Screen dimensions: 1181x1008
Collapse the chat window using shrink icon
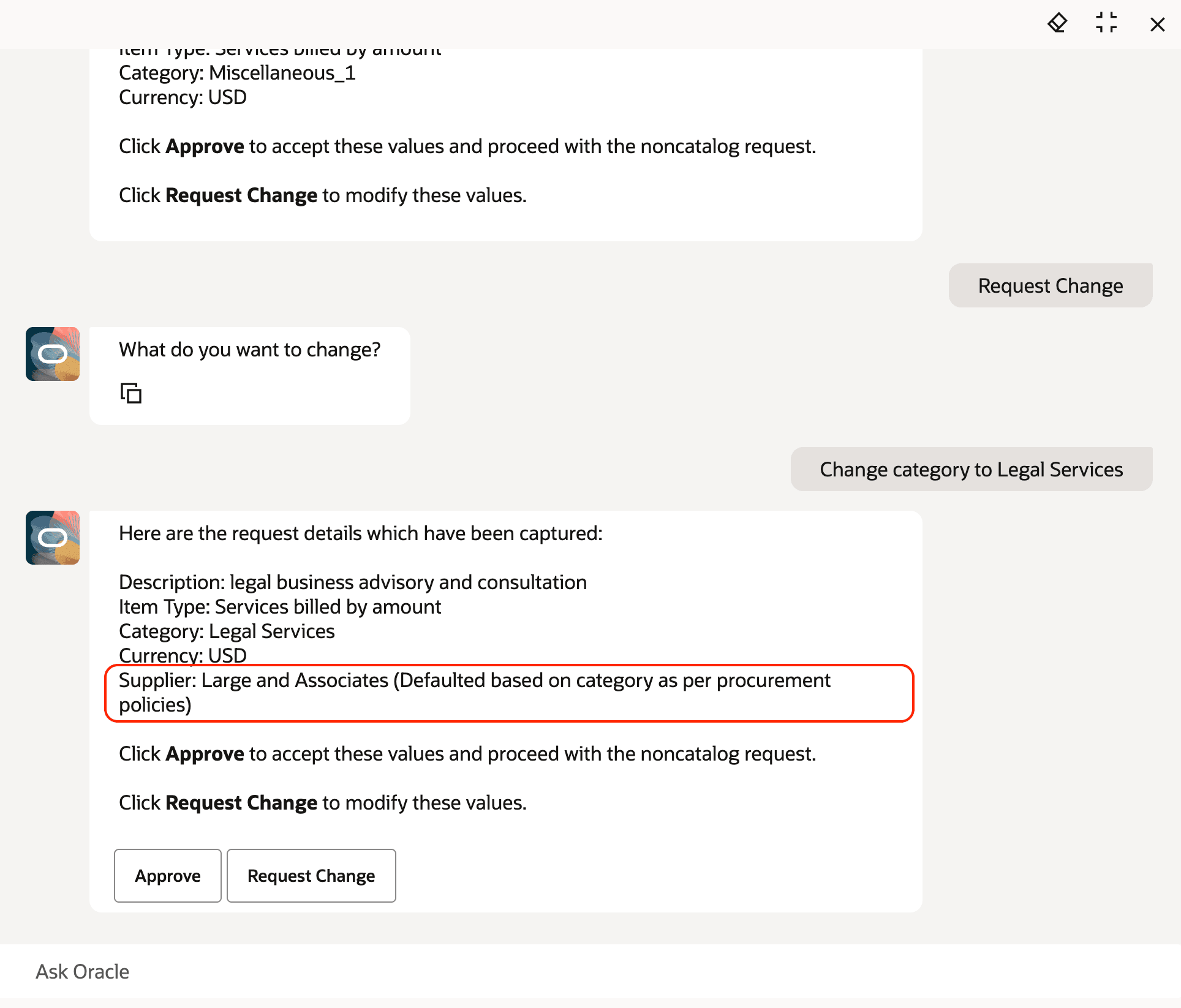(1106, 23)
